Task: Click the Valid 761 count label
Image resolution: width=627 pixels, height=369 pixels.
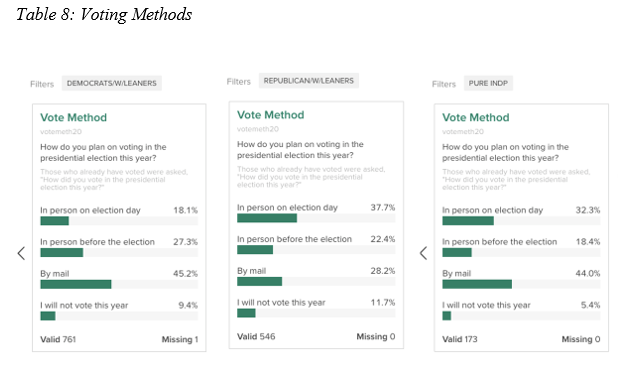Action: 58,339
